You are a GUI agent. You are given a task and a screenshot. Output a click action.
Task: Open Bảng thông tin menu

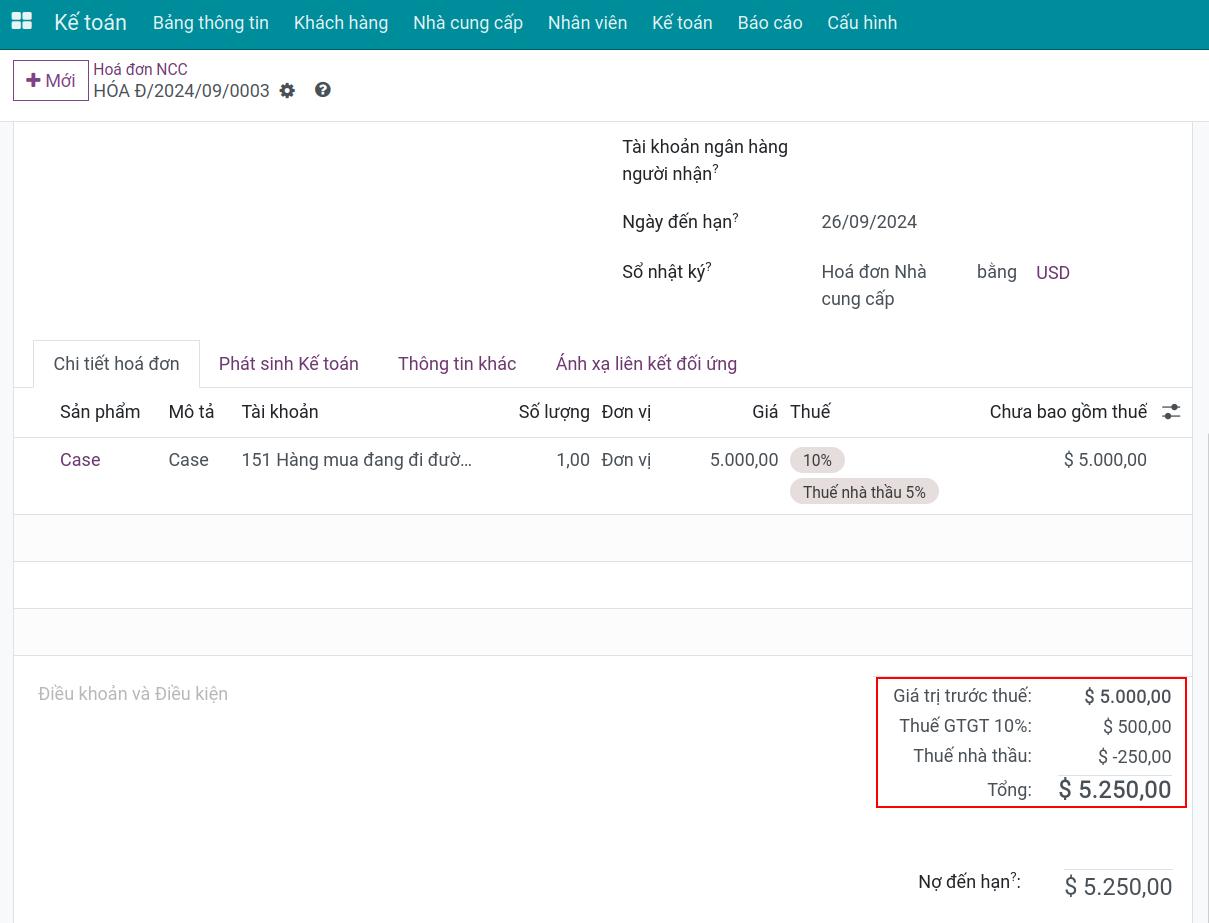click(211, 23)
